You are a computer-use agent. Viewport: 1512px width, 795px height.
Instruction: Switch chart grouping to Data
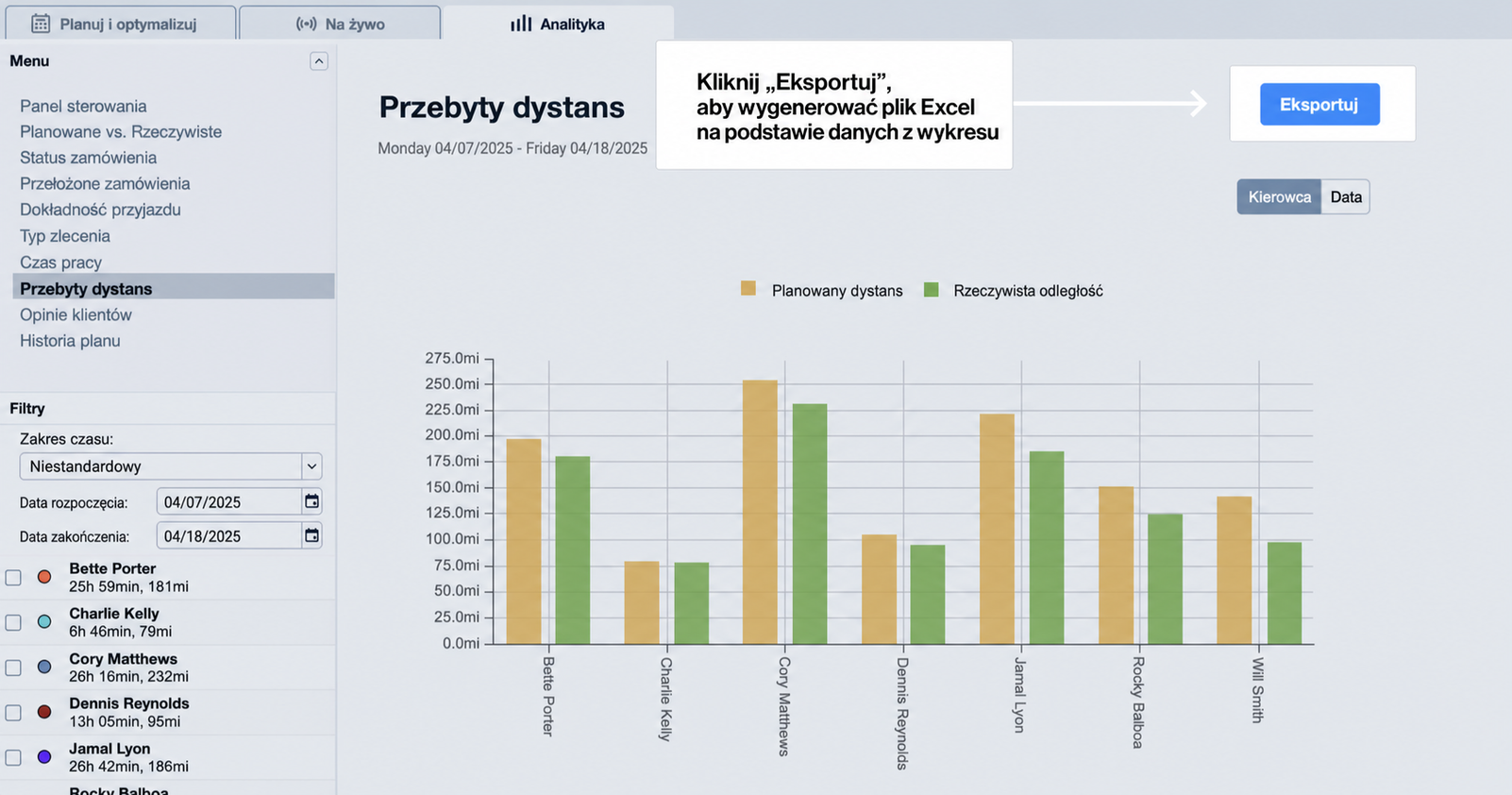(1346, 196)
